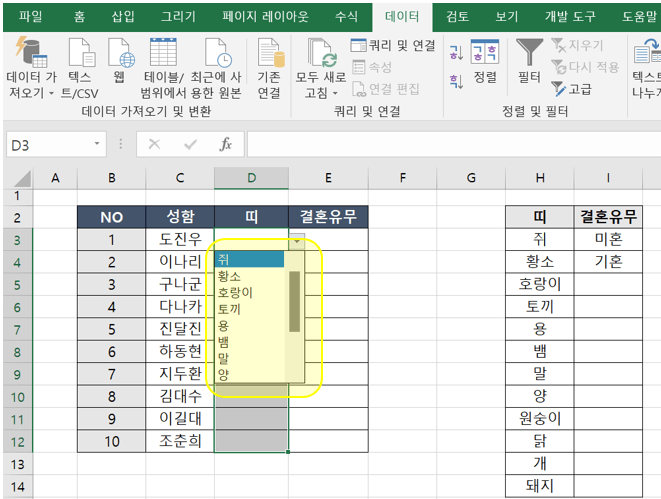Click the NO header cell

[x=111, y=217]
